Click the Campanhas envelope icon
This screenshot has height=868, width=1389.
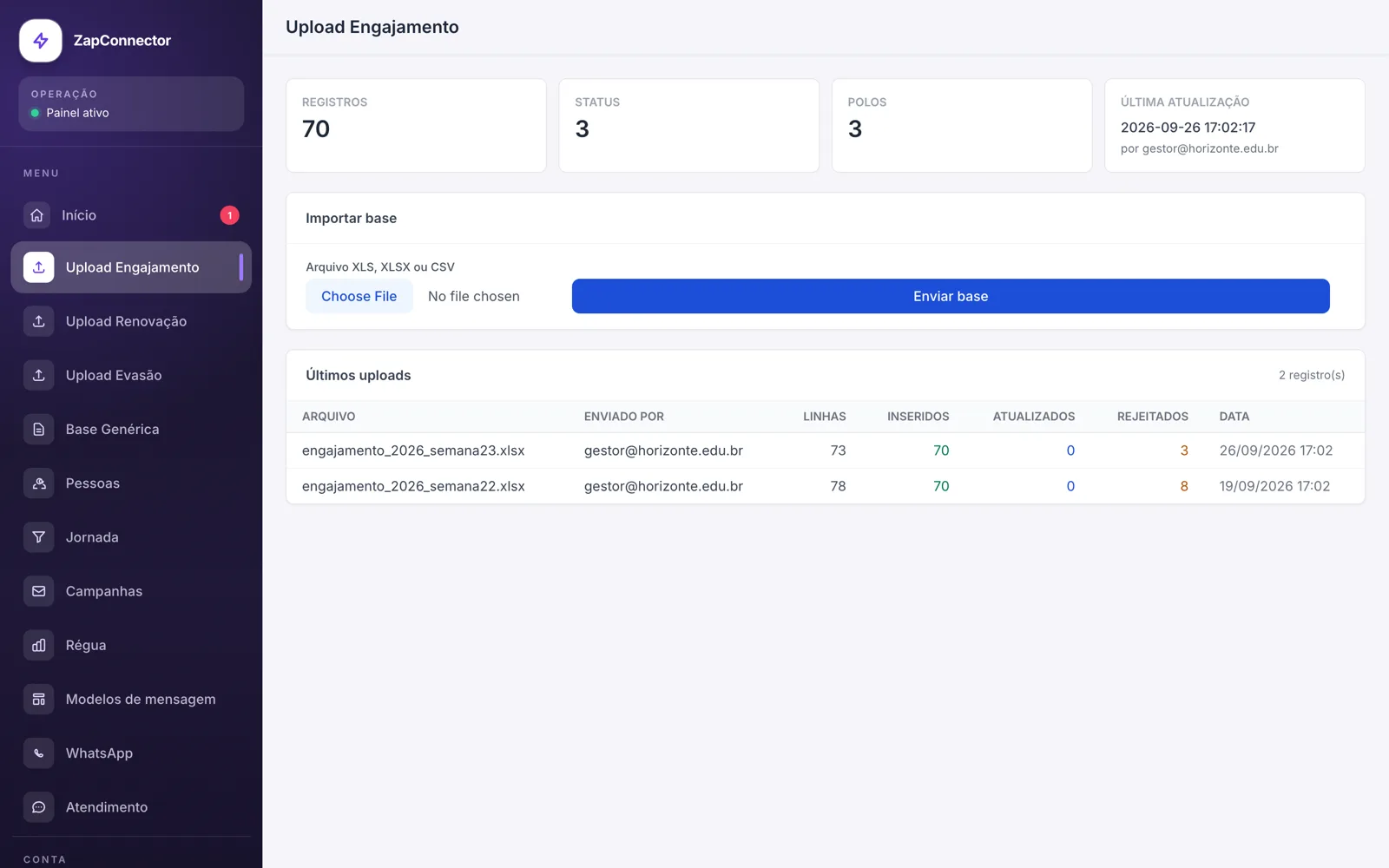click(39, 591)
